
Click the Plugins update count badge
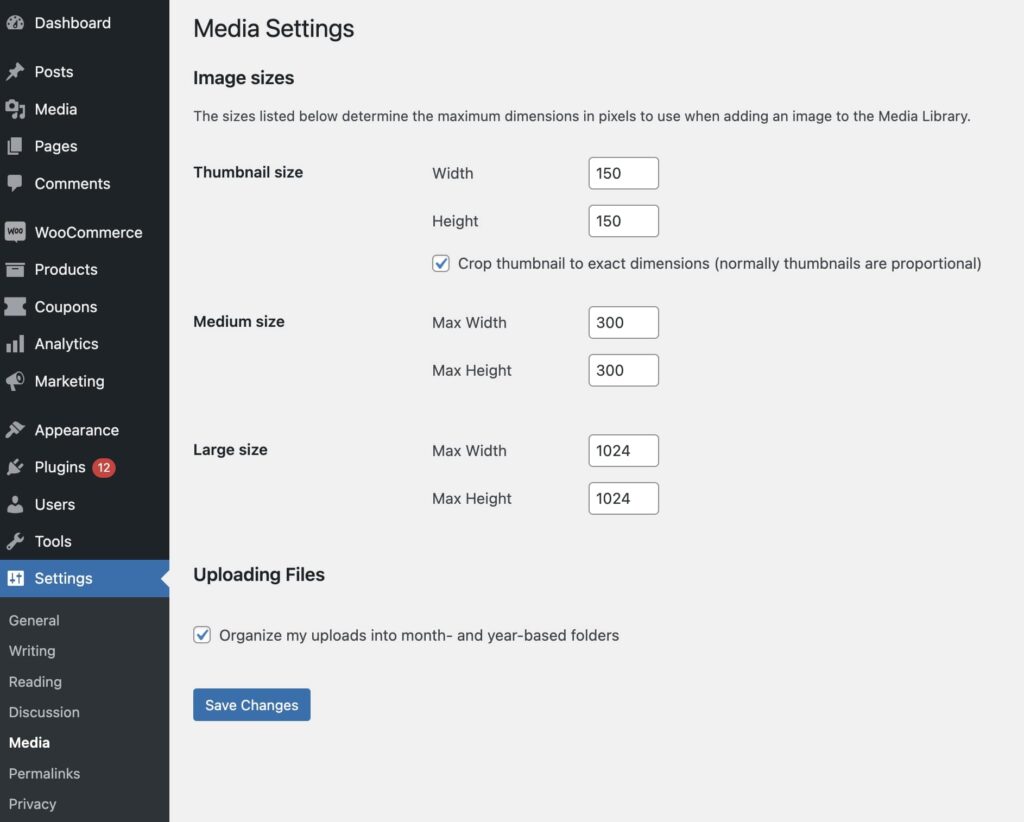(104, 466)
